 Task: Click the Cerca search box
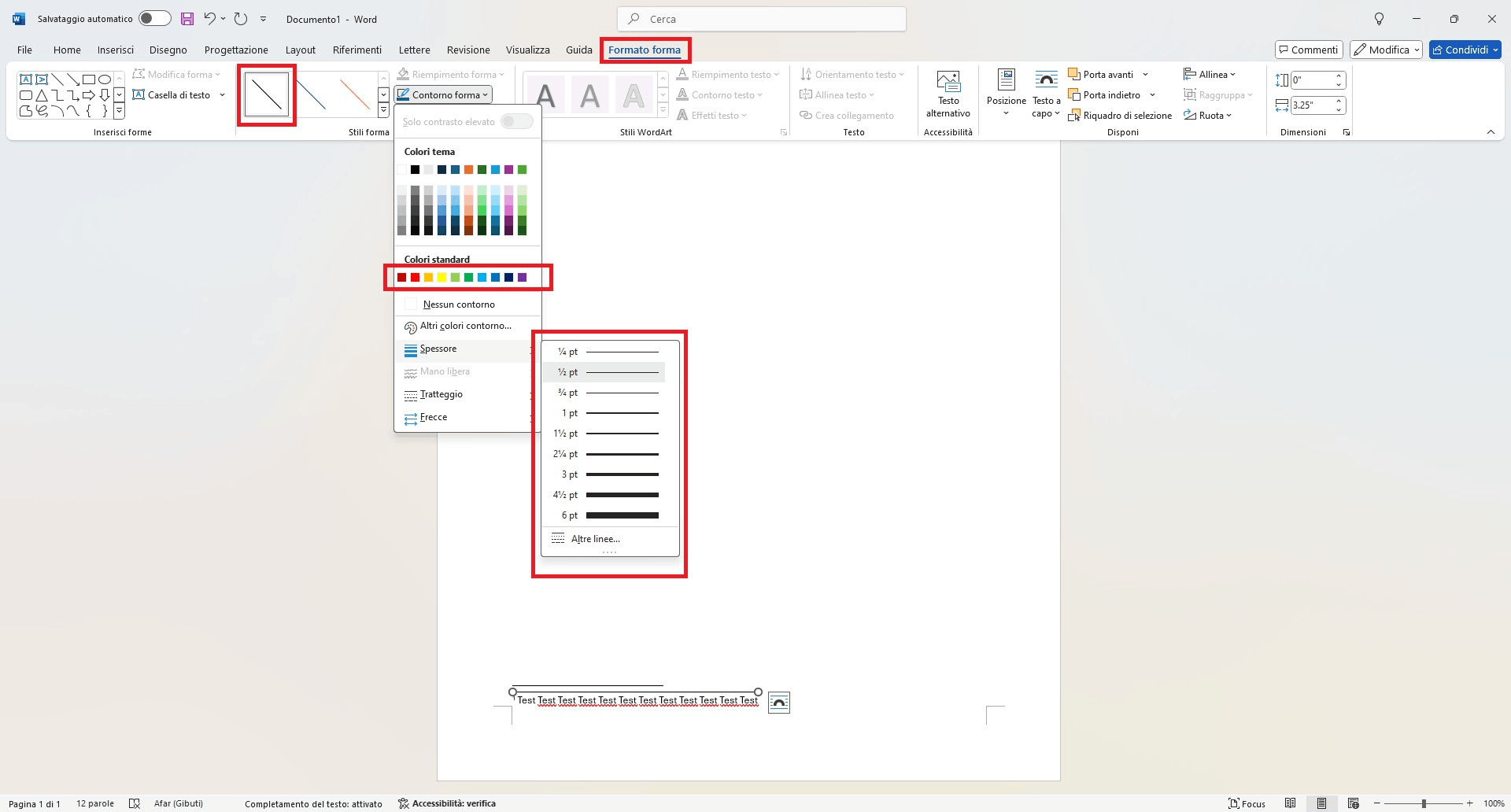(762, 19)
